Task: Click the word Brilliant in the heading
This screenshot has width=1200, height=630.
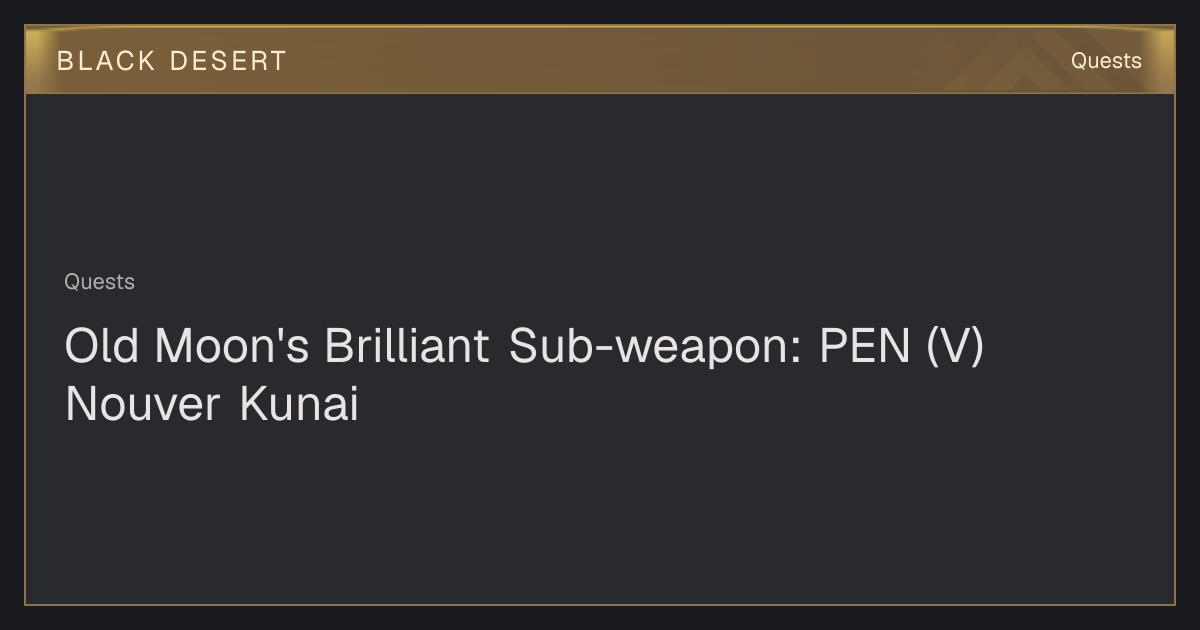Action: 407,346
